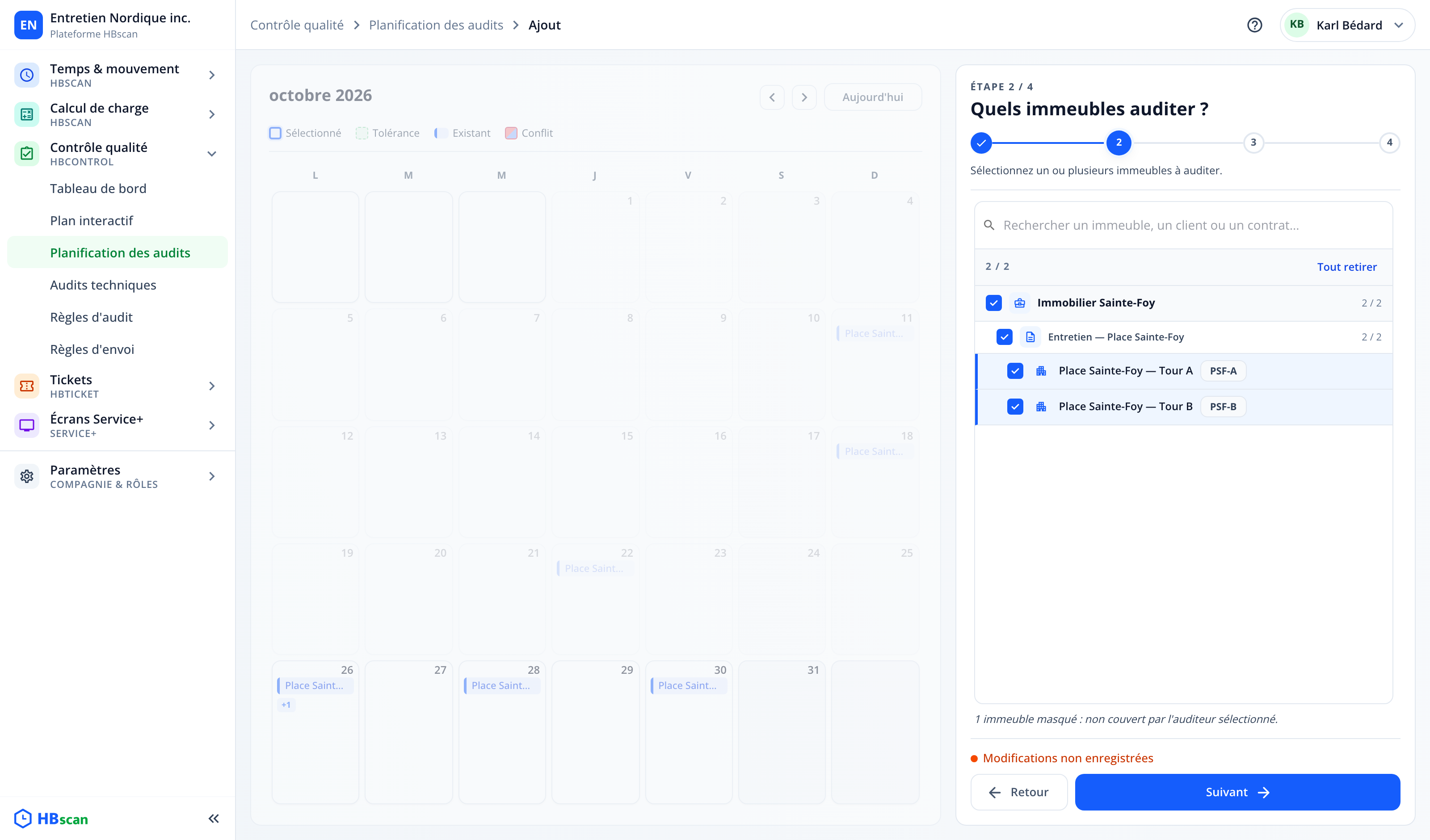Click the Paramètres gear icon
The image size is (1430, 840).
click(27, 476)
